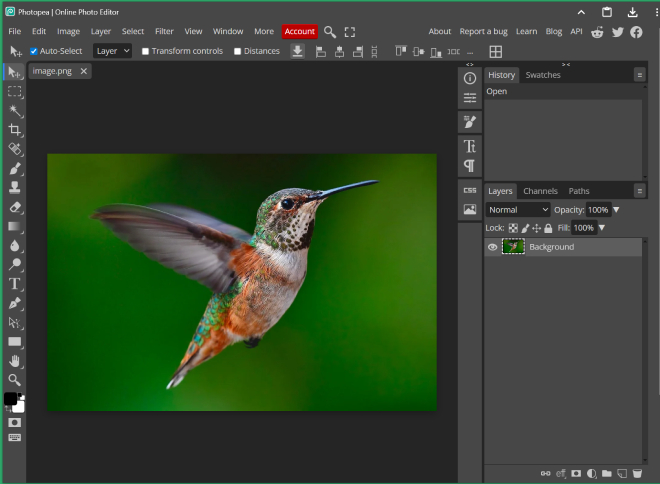Choose the Type tool
Screen dimensions: 660x484
(x=14, y=284)
